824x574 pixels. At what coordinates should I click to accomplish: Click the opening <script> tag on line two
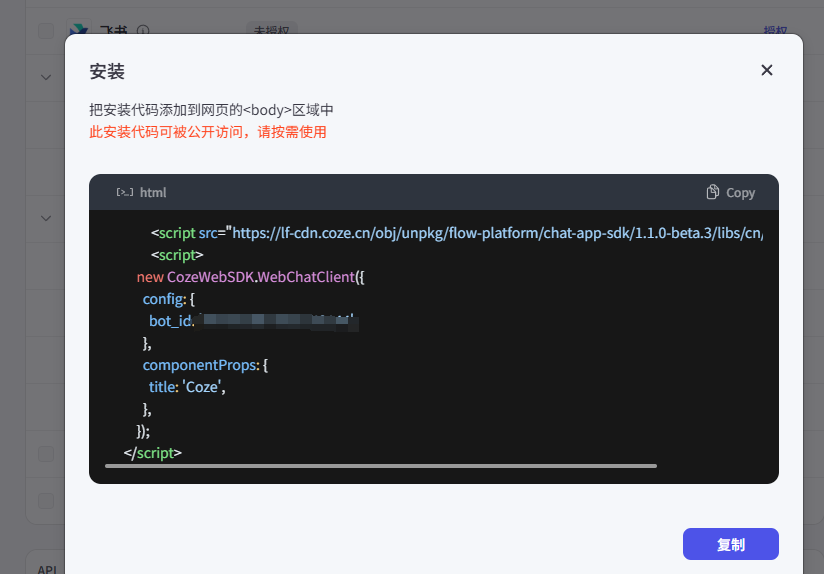click(x=177, y=255)
